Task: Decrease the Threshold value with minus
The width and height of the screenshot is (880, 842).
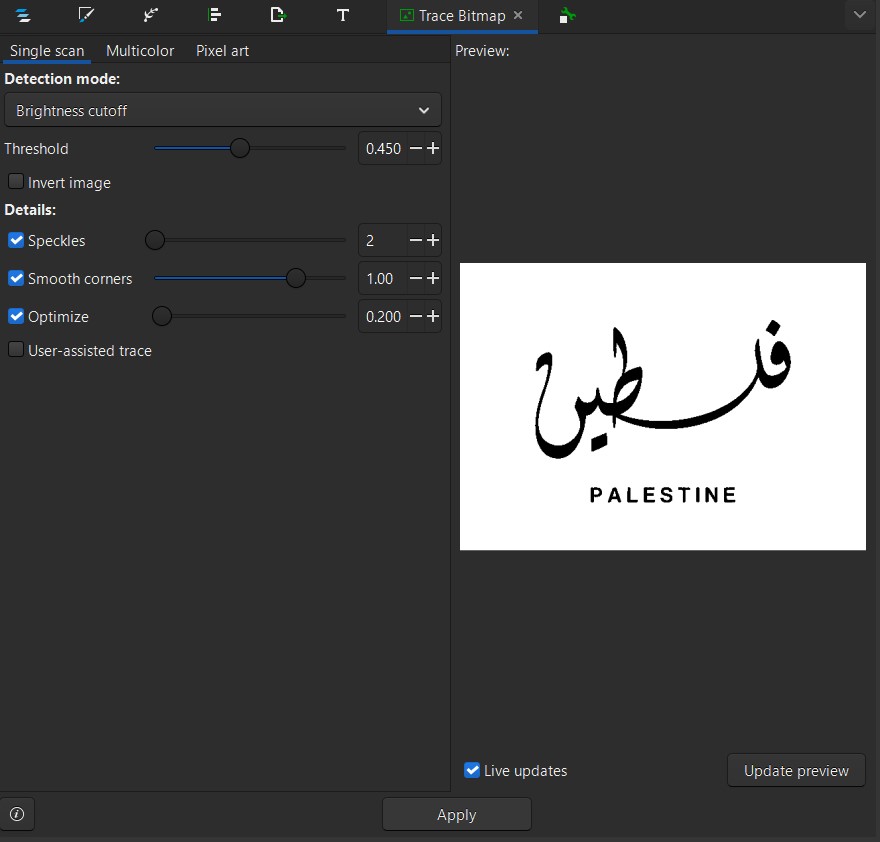Action: click(x=416, y=148)
